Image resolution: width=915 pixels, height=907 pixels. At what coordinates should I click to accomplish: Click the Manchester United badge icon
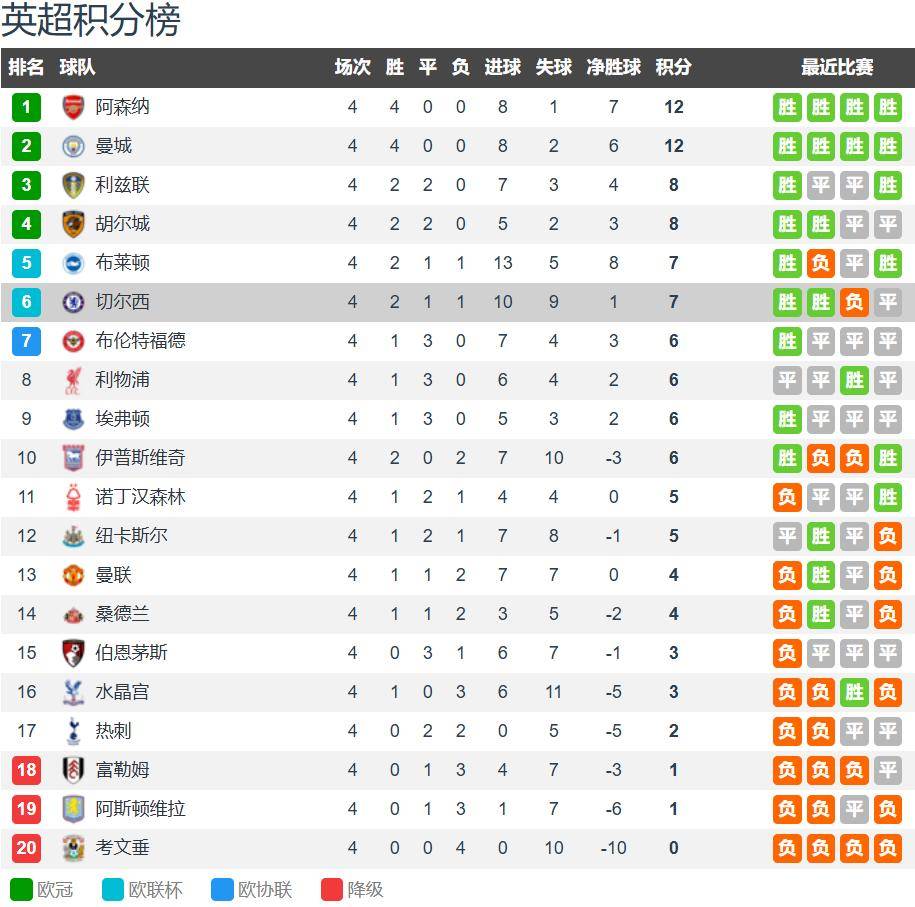73,575
